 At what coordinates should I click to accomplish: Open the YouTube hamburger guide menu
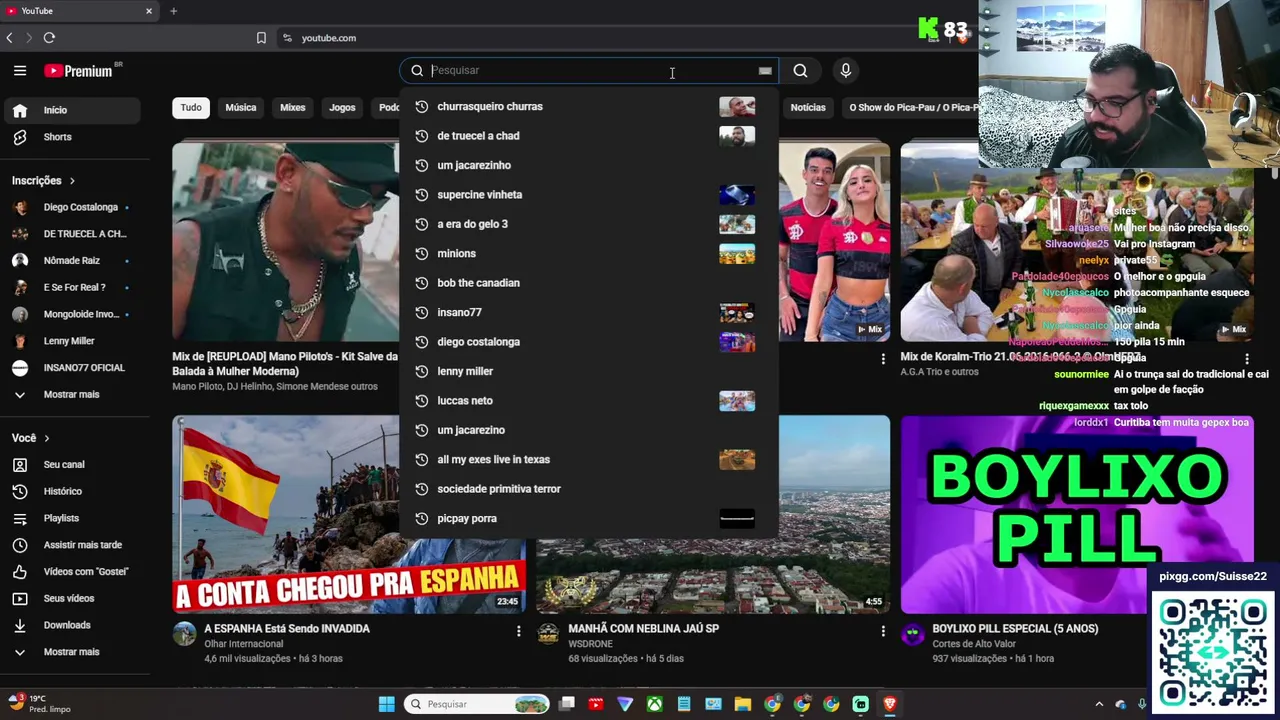click(20, 71)
